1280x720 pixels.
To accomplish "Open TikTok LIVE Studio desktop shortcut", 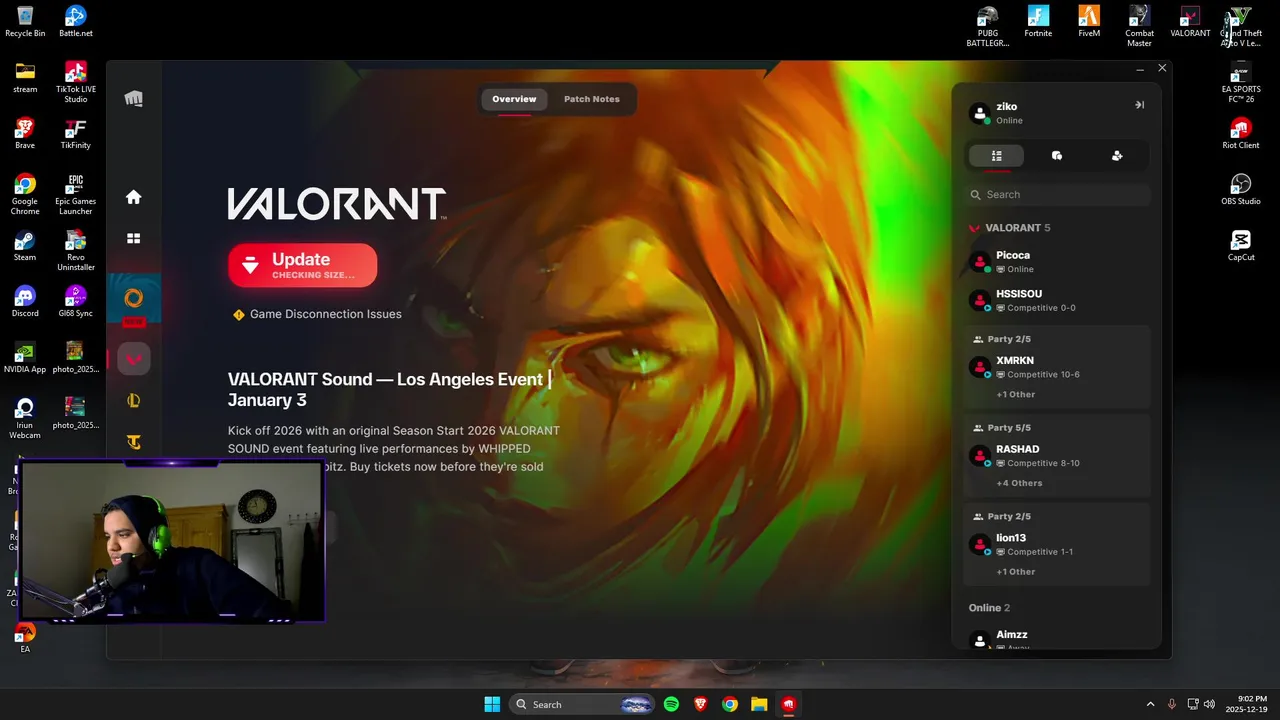I will (x=75, y=82).
